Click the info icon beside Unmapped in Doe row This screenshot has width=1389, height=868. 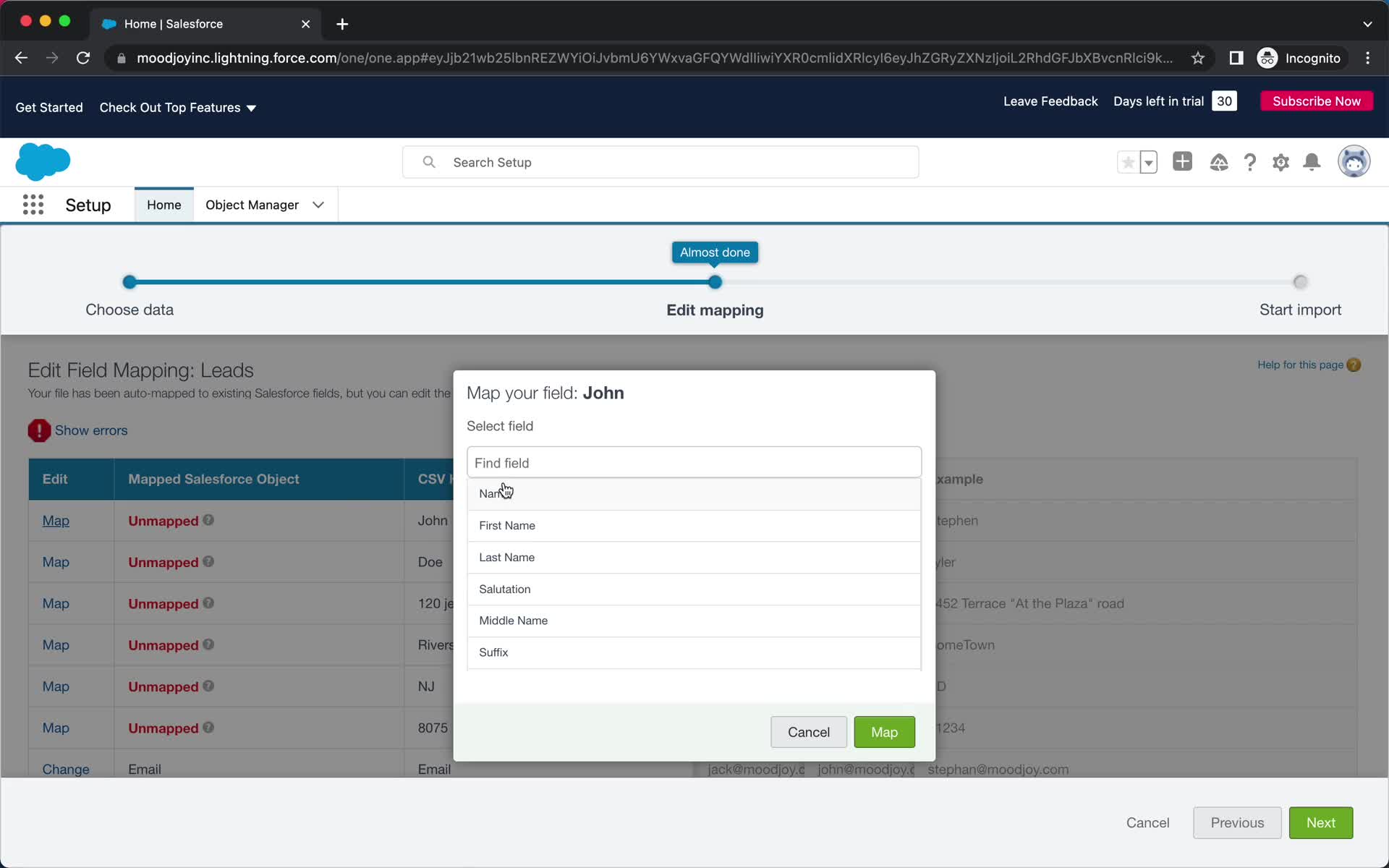coord(208,561)
